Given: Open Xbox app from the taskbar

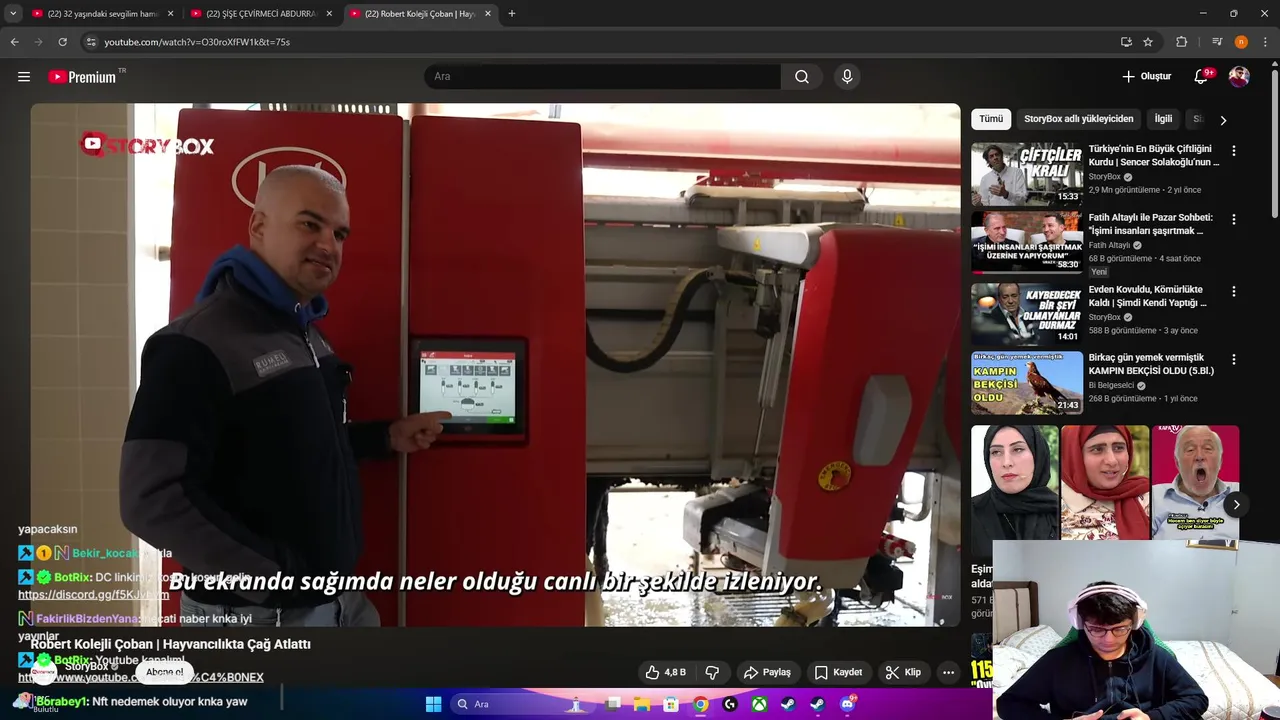Looking at the screenshot, I should click(759, 704).
